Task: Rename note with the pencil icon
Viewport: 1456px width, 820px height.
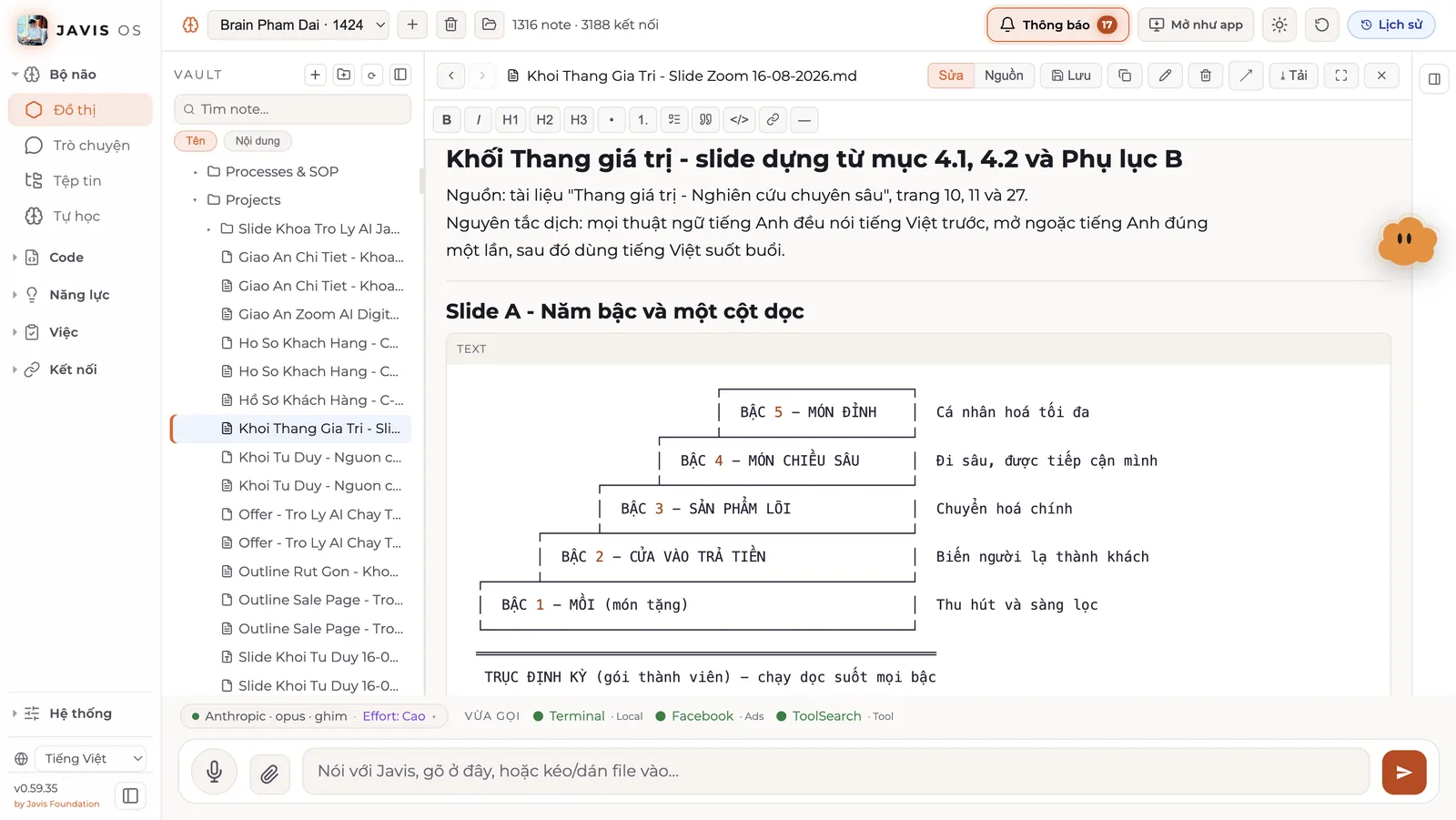Action: point(1165,76)
